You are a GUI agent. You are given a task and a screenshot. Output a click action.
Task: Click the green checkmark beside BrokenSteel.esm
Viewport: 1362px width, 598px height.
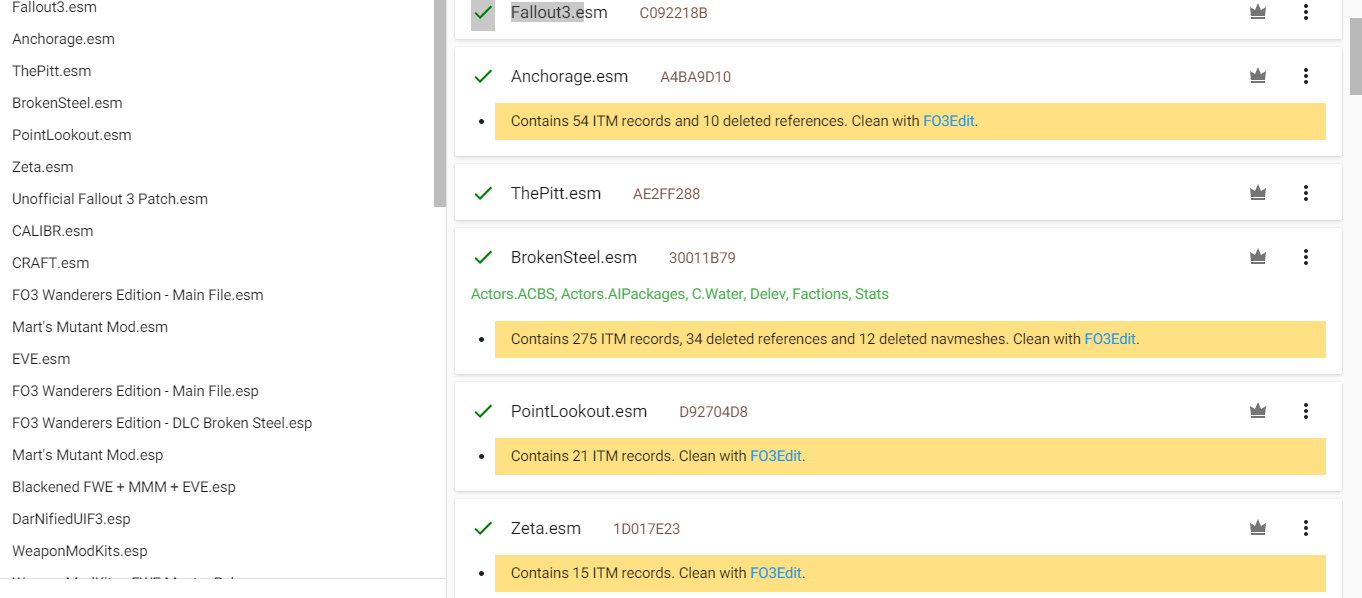pos(483,257)
